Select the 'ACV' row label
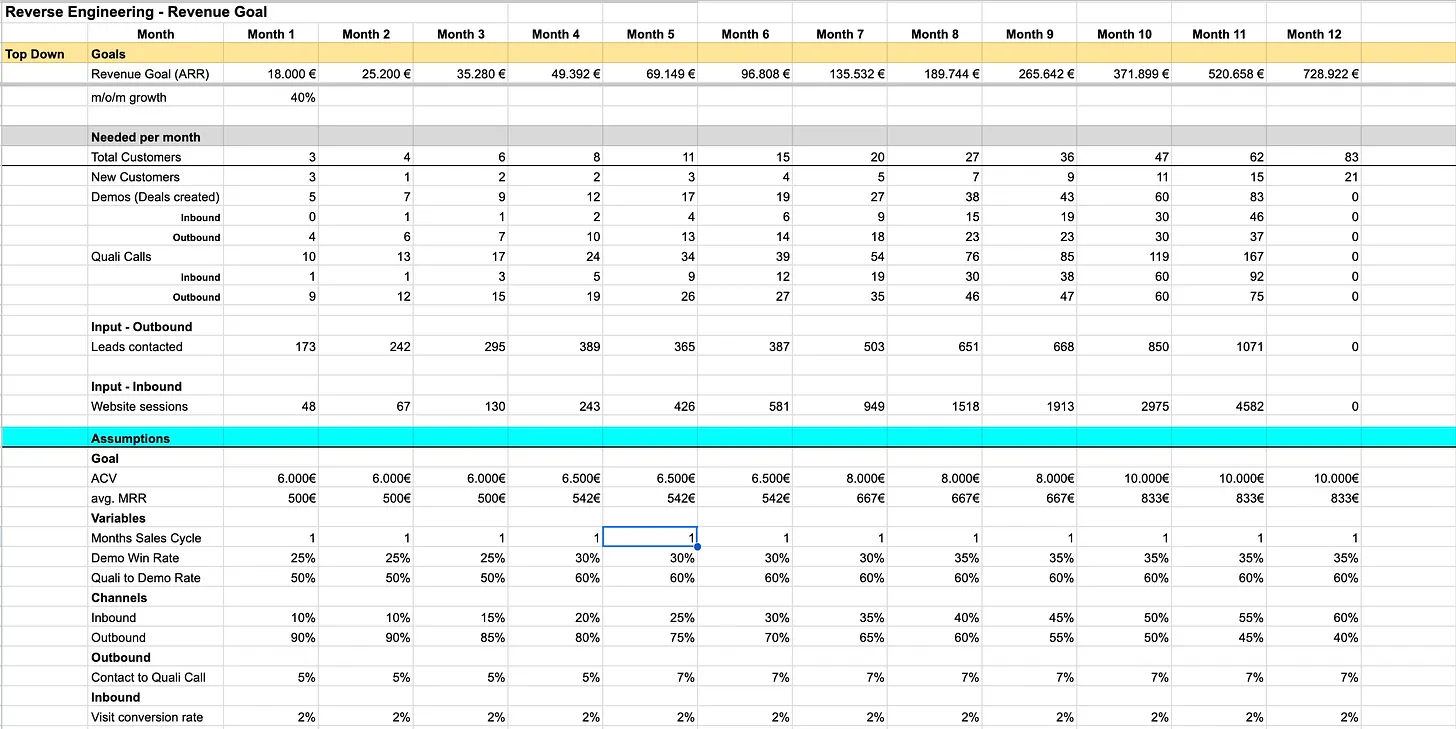The image size is (1456, 729). tap(104, 478)
